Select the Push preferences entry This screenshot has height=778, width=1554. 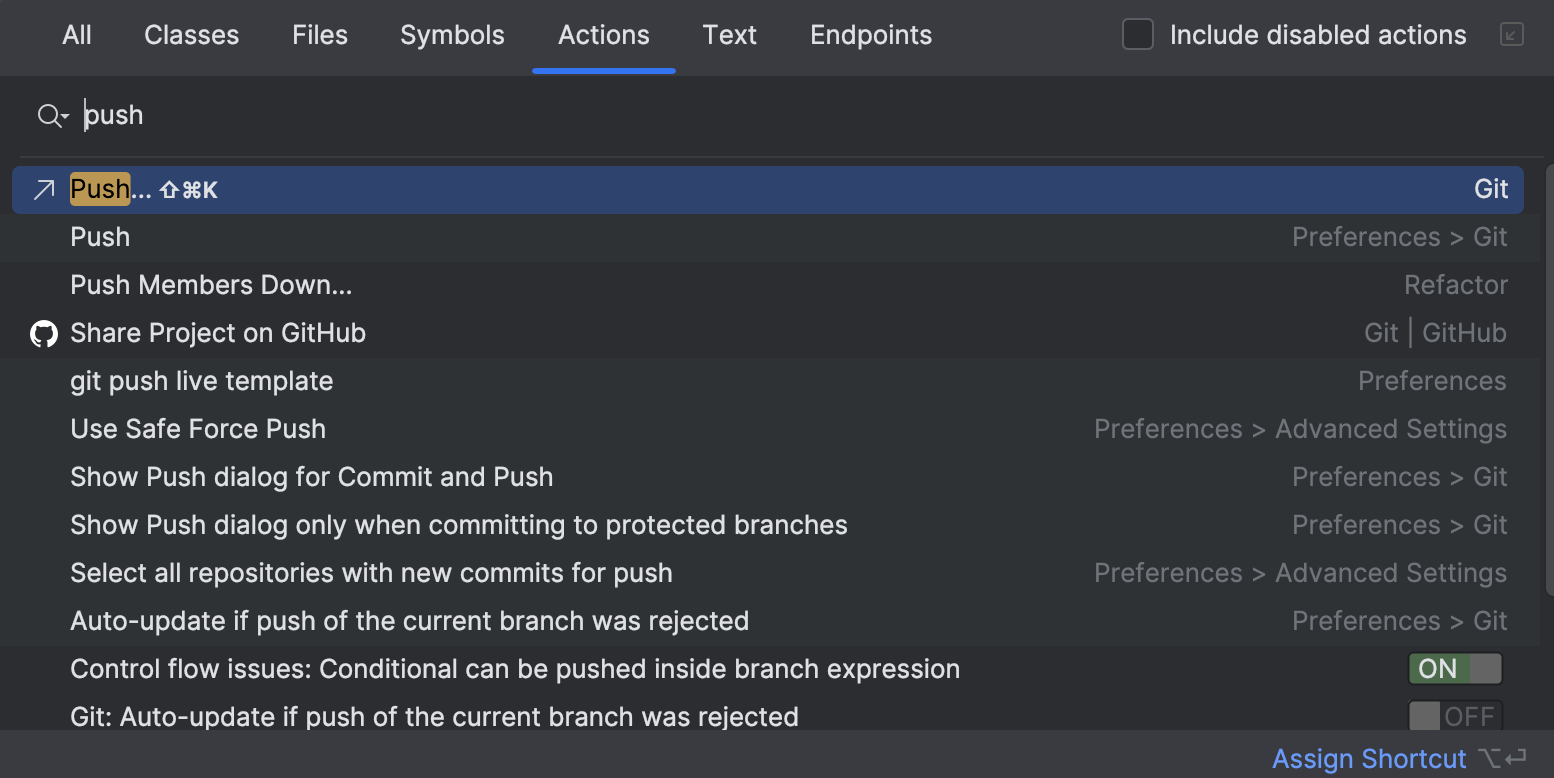pyautogui.click(x=100, y=237)
